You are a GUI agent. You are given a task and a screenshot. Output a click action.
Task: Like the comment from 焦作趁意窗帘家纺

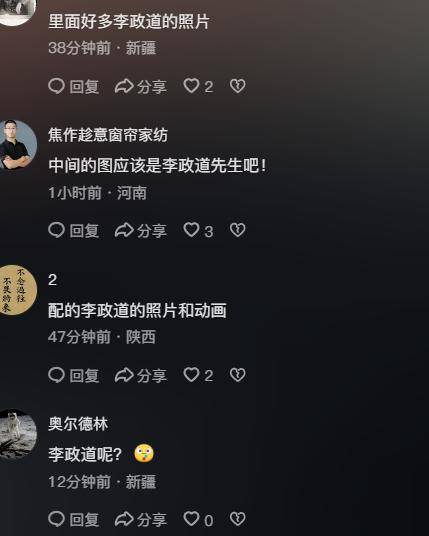pyautogui.click(x=198, y=230)
